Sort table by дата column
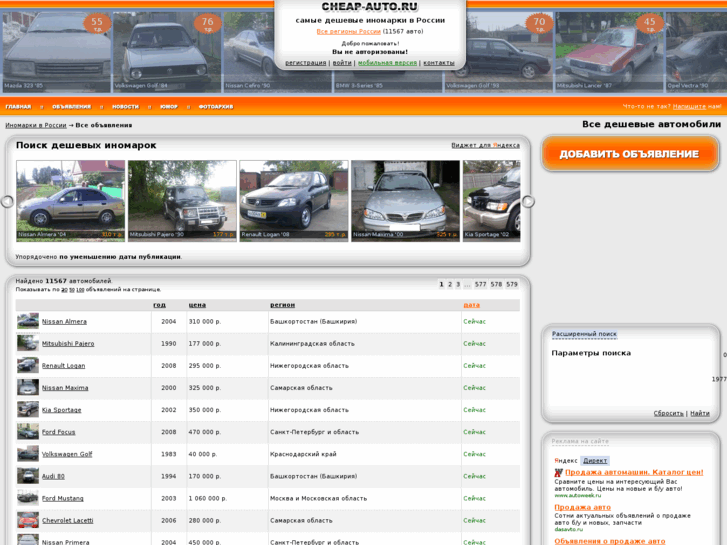This screenshot has width=727, height=545. pyautogui.click(x=472, y=305)
